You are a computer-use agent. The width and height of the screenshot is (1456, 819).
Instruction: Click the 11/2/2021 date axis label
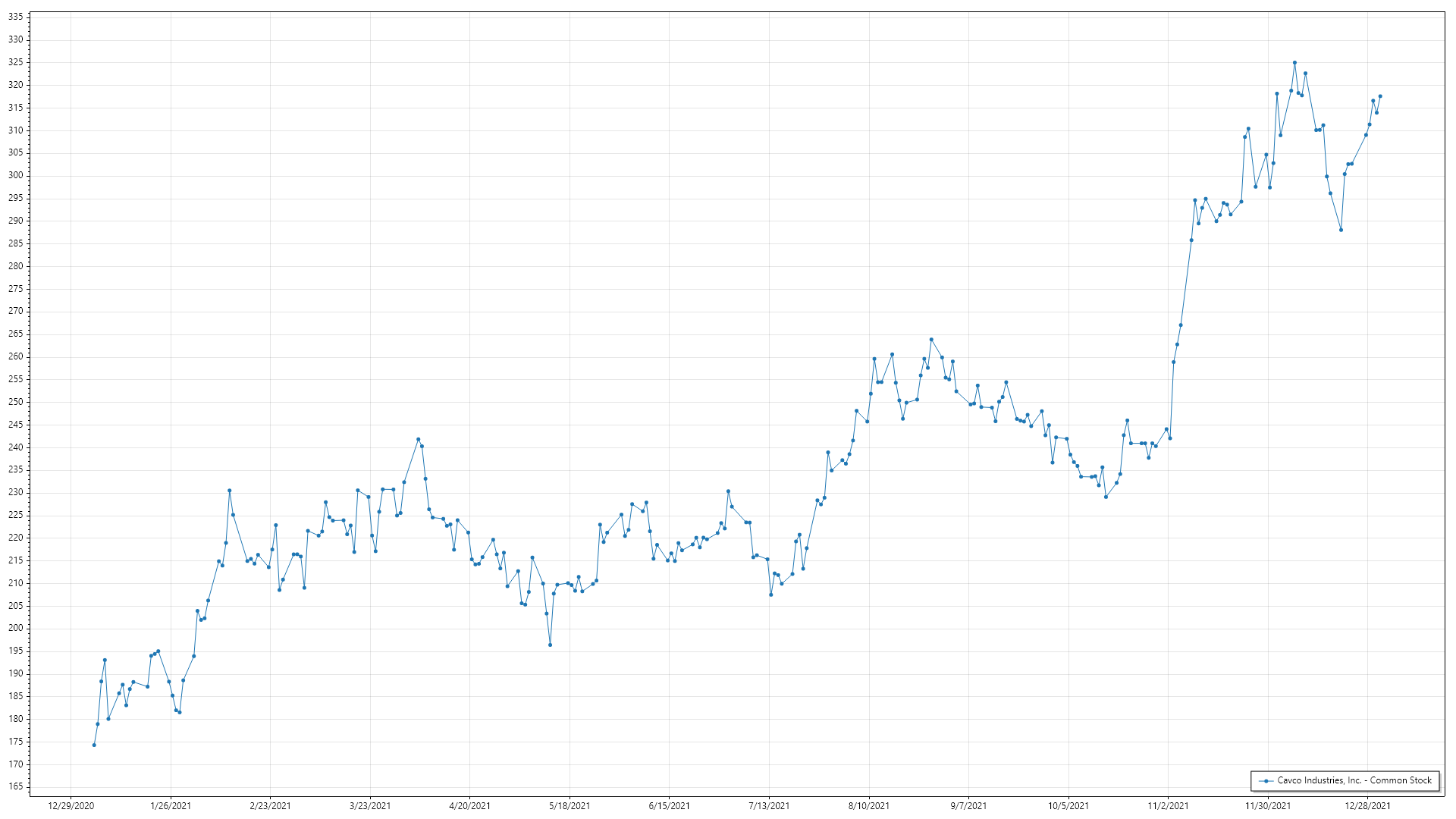coord(1168,805)
